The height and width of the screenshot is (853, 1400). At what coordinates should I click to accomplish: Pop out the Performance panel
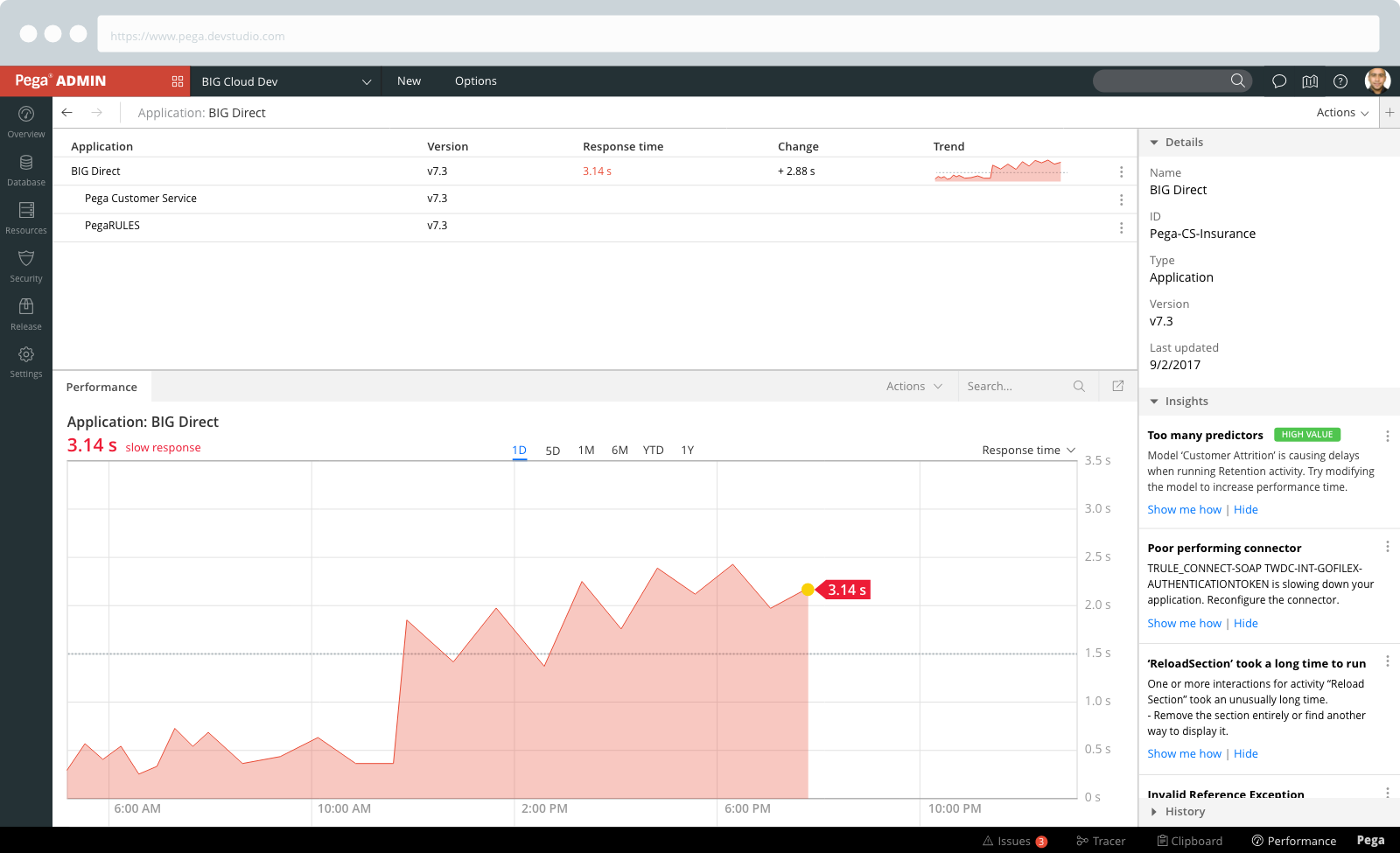coord(1117,386)
